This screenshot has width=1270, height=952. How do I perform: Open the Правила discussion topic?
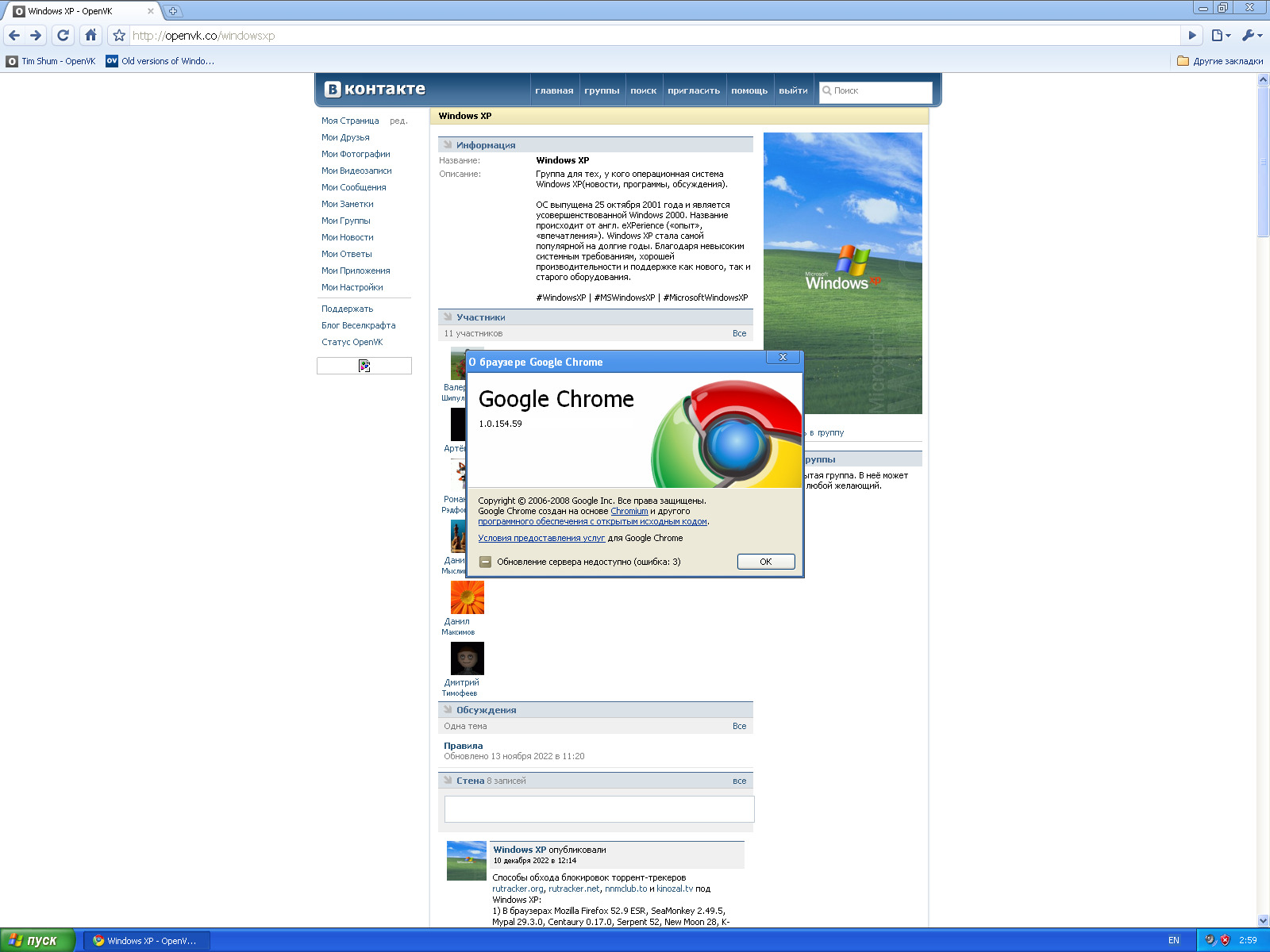point(463,746)
